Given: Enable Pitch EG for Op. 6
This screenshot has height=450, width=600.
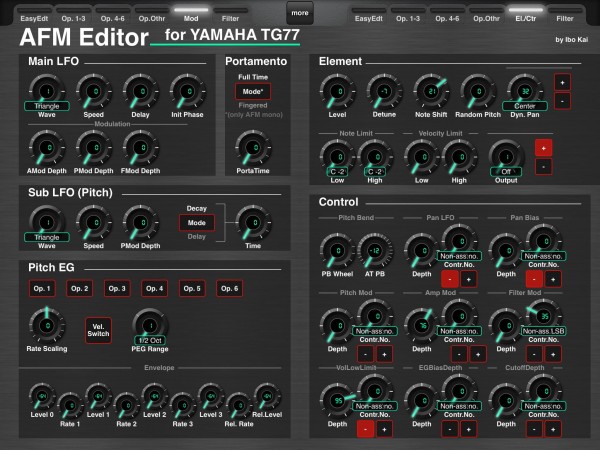Looking at the screenshot, I should coord(230,289).
